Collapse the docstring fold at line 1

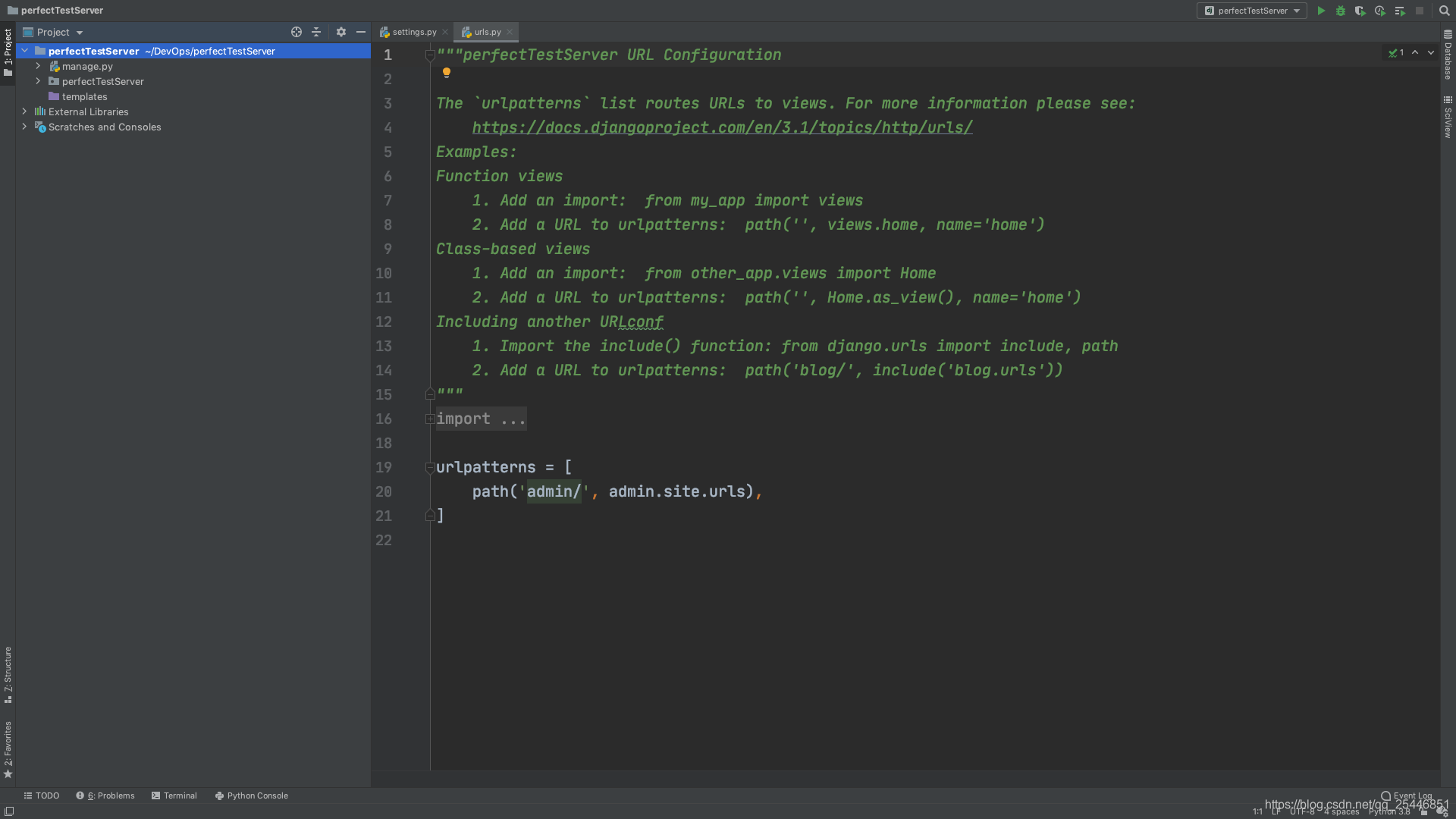coord(430,55)
